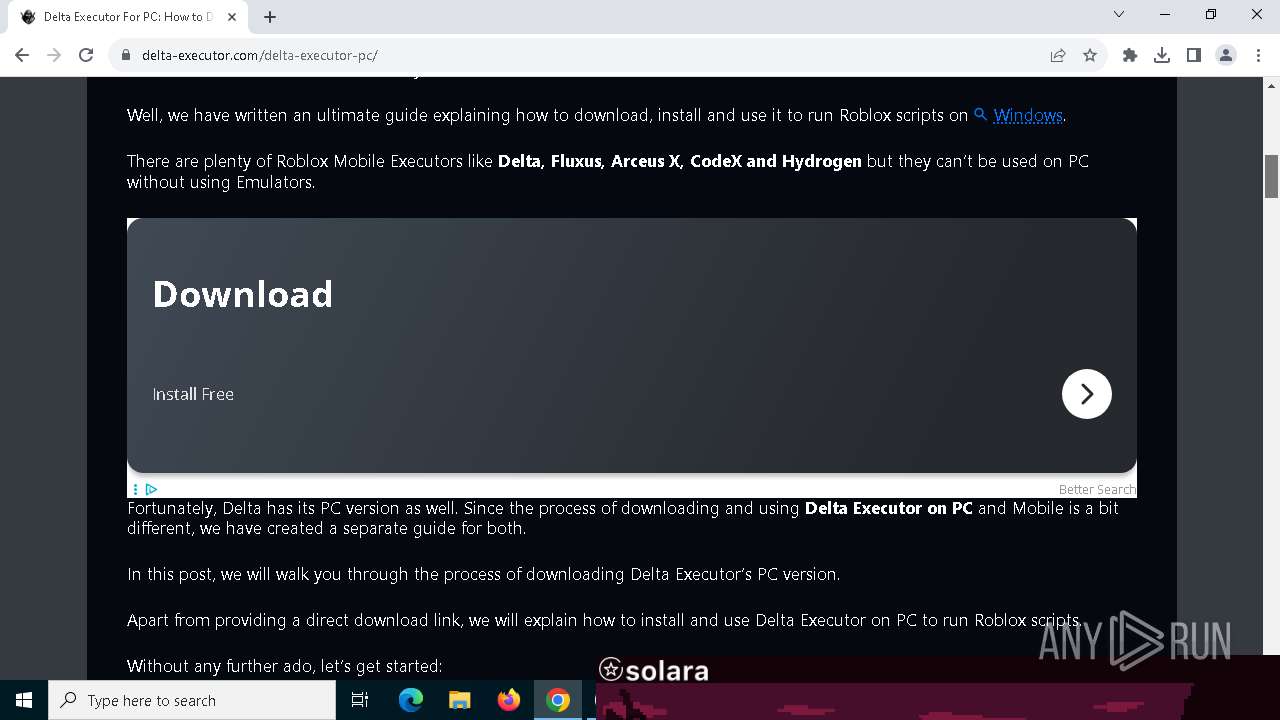Image resolution: width=1280 pixels, height=720 pixels.
Task: Reload the current page
Action: [x=86, y=55]
